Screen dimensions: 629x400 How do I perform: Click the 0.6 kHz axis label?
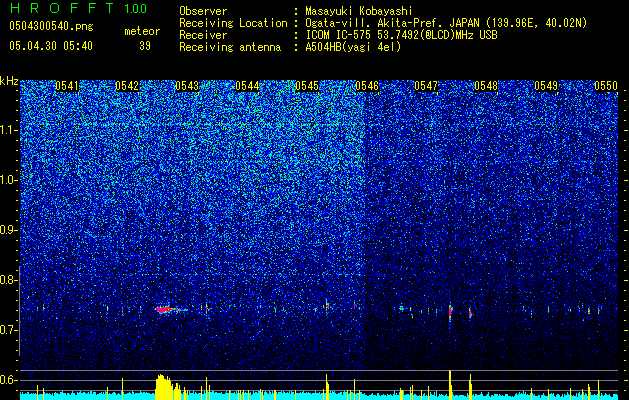(9, 380)
